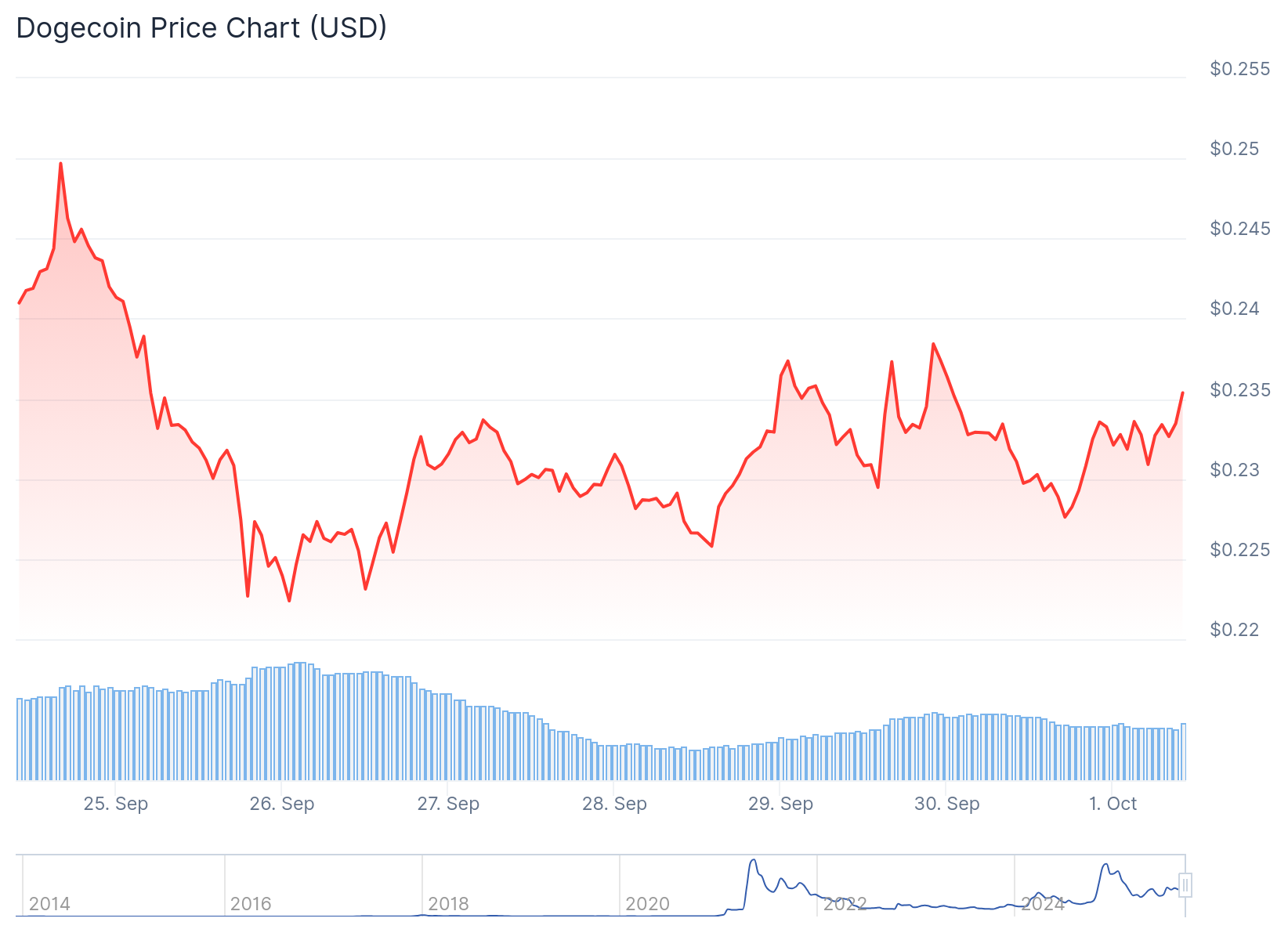1288x940 pixels.
Task: Click the "25. Sep" date axis label
Action: (116, 804)
